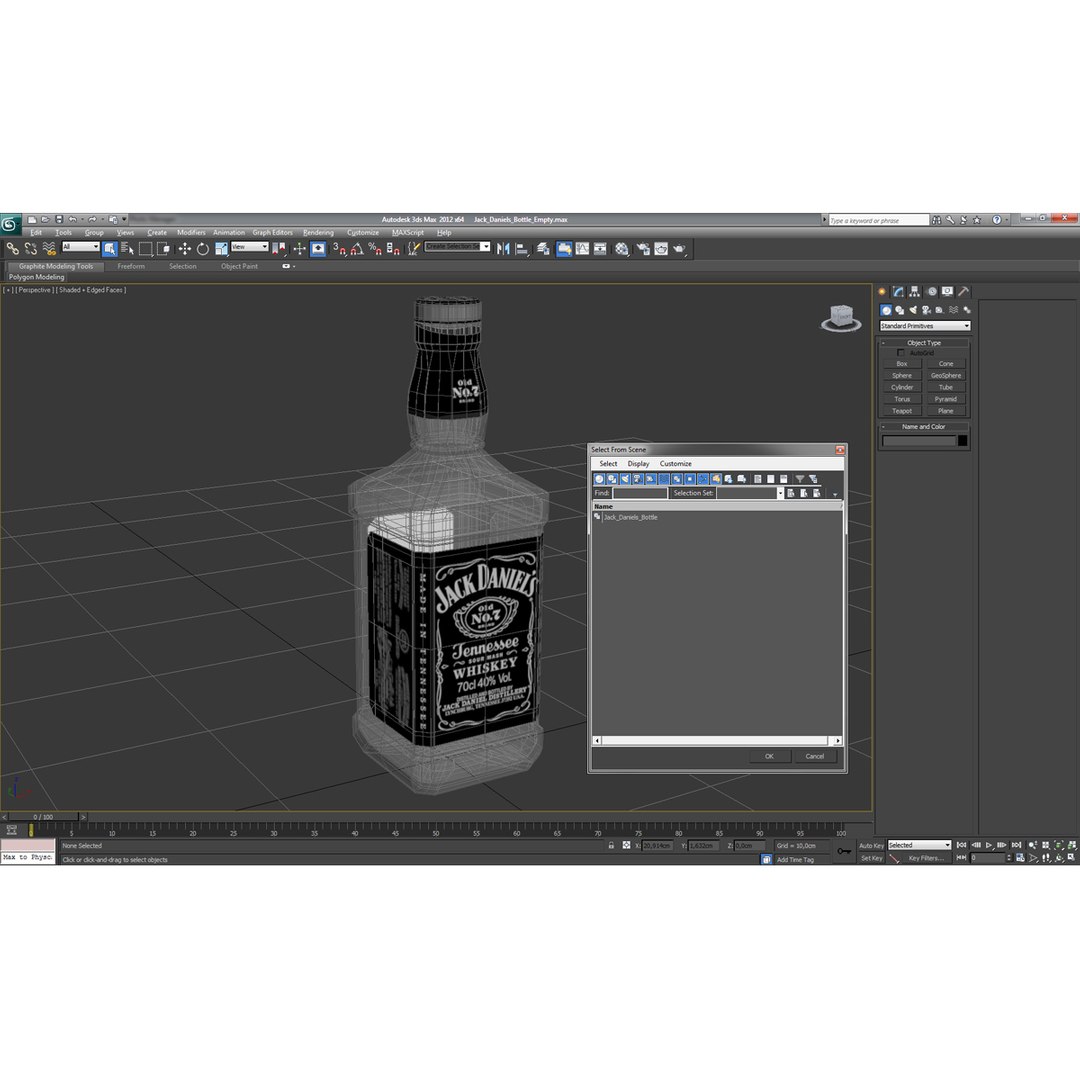Open the Curve Editor
The height and width of the screenshot is (1080, 1080).
pos(583,249)
